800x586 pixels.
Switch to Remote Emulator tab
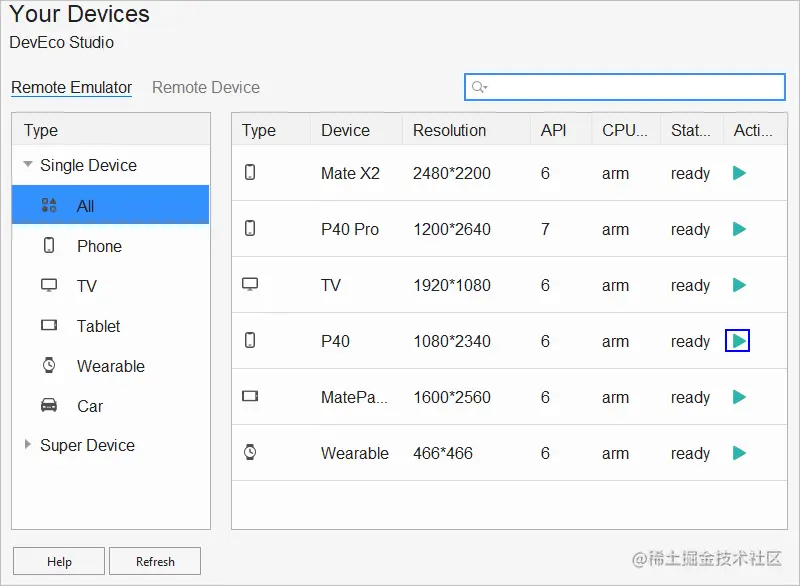(71, 88)
